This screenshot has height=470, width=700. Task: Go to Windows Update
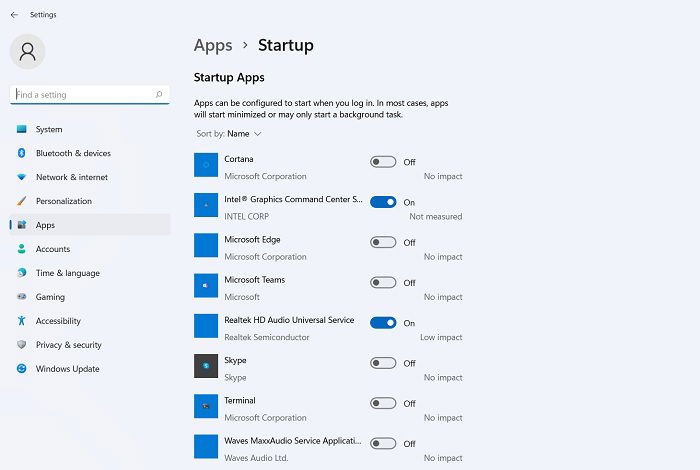coord(90,369)
